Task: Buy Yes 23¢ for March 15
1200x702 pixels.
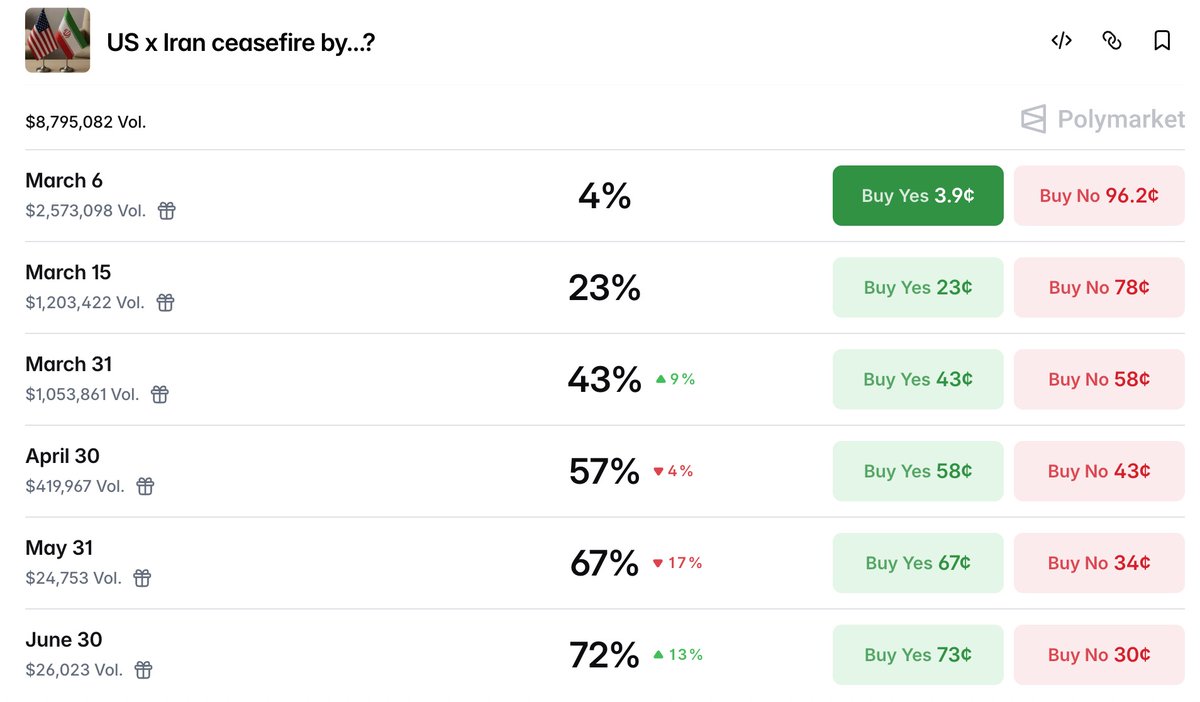Action: click(918, 288)
